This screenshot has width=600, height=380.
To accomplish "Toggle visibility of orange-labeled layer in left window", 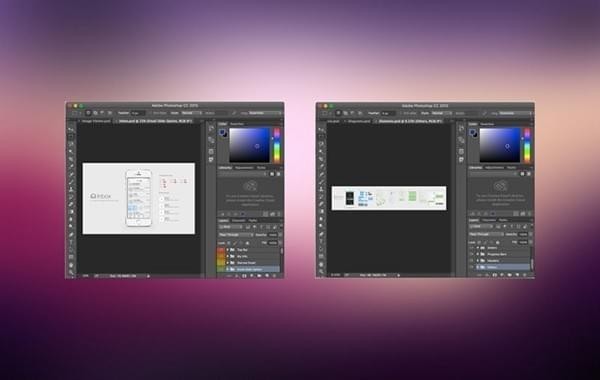I will point(221,256).
